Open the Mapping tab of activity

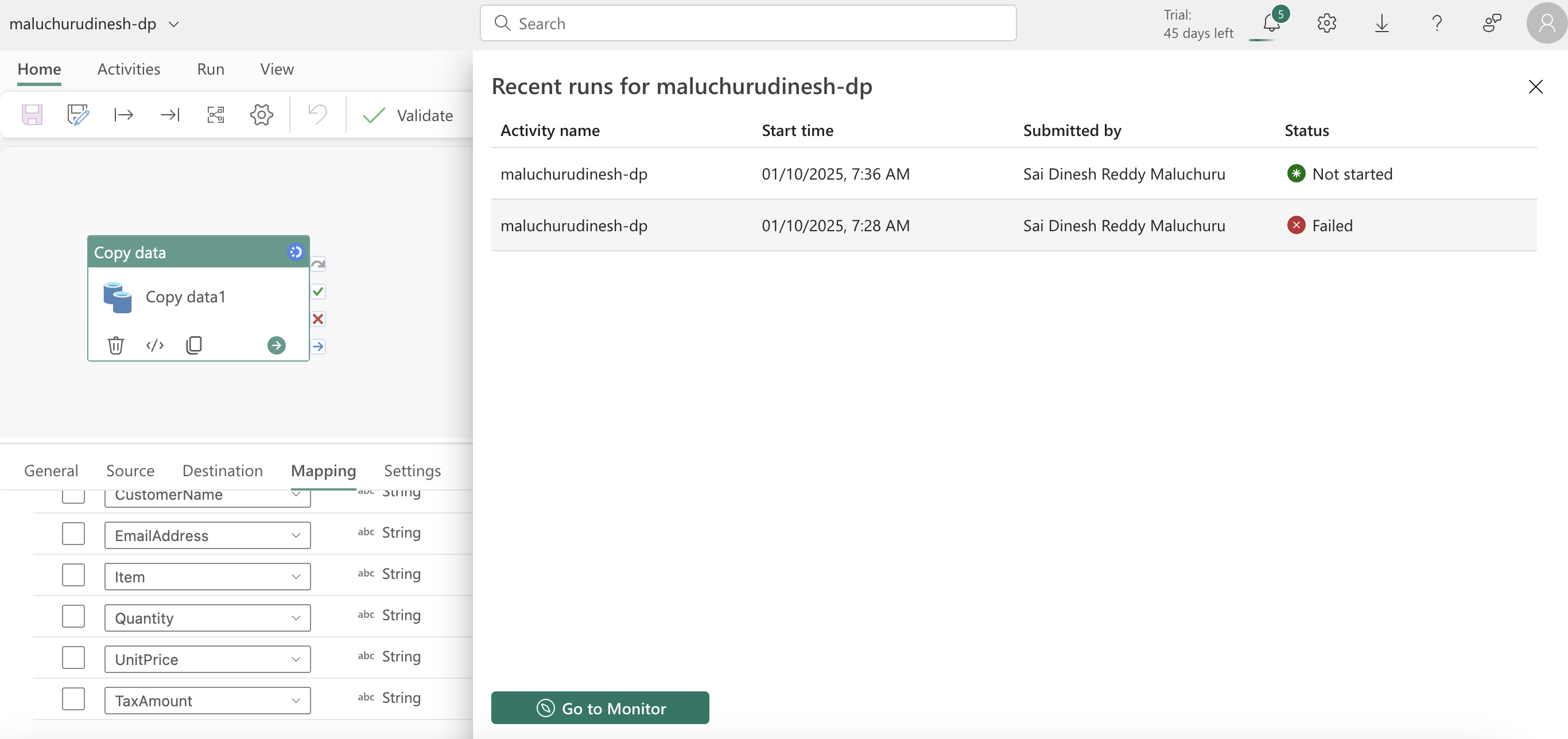(x=323, y=470)
